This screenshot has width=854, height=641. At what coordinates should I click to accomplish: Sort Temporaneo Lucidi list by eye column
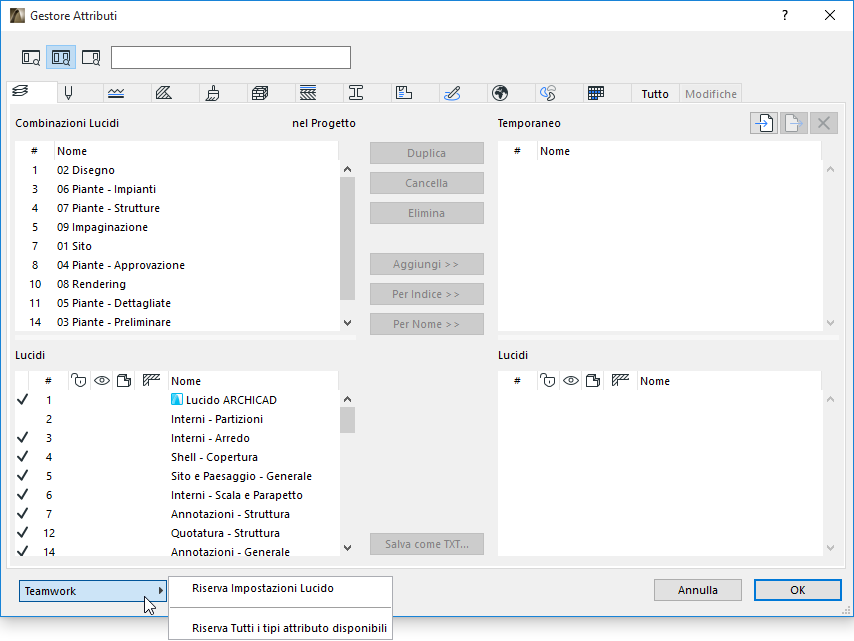[571, 381]
